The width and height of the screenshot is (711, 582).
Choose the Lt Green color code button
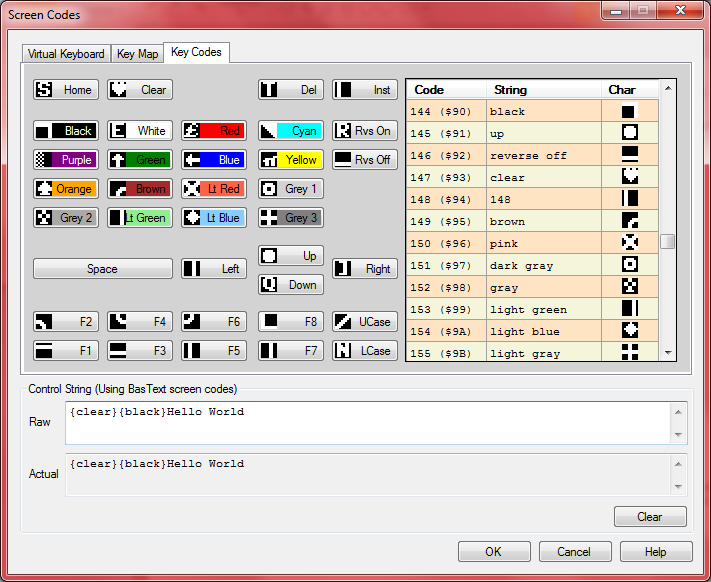(140, 218)
